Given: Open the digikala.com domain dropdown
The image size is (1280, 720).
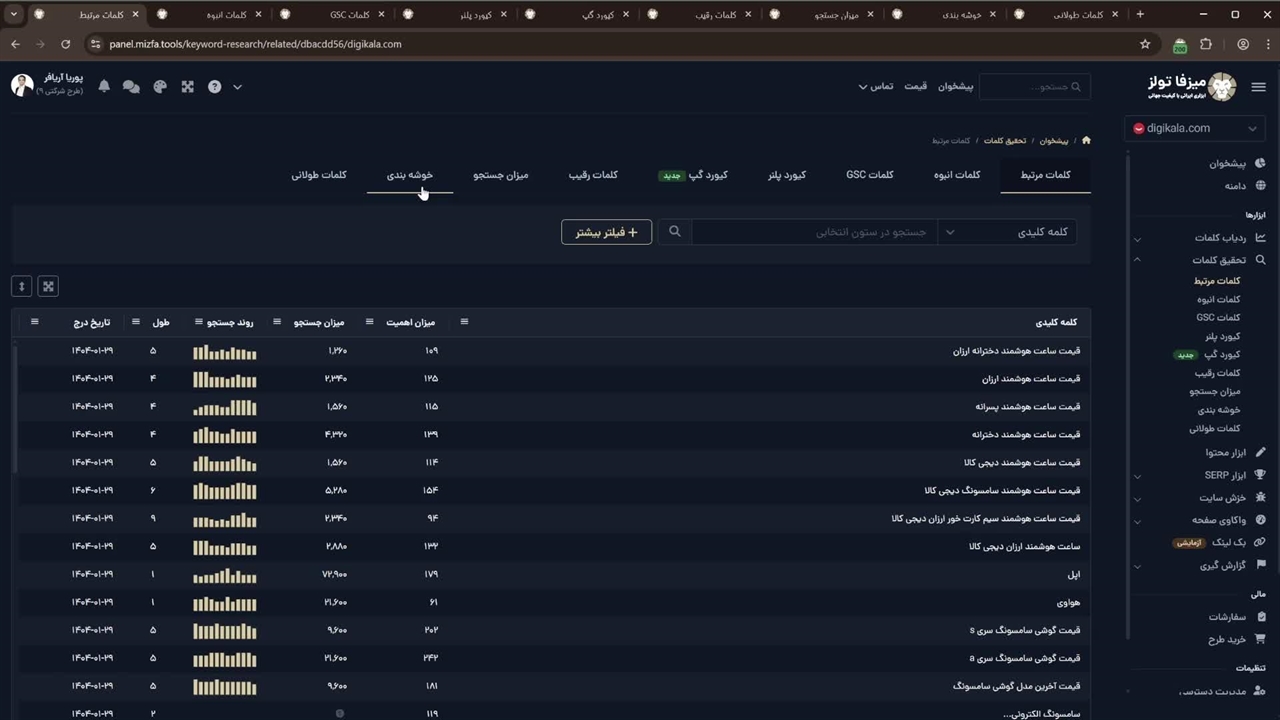Looking at the screenshot, I should [1196, 128].
